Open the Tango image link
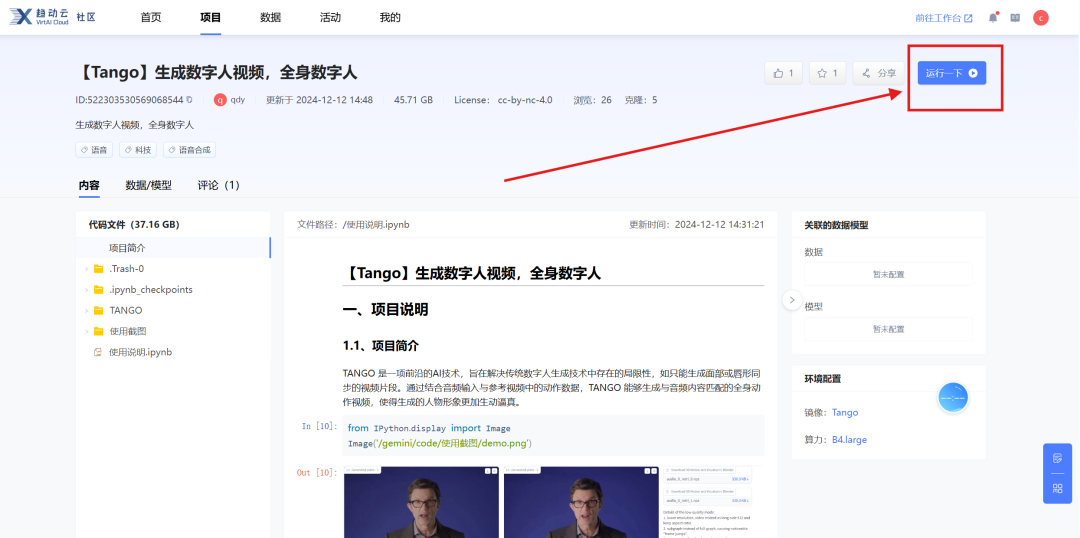Viewport: 1080px width, 538px height. point(845,413)
